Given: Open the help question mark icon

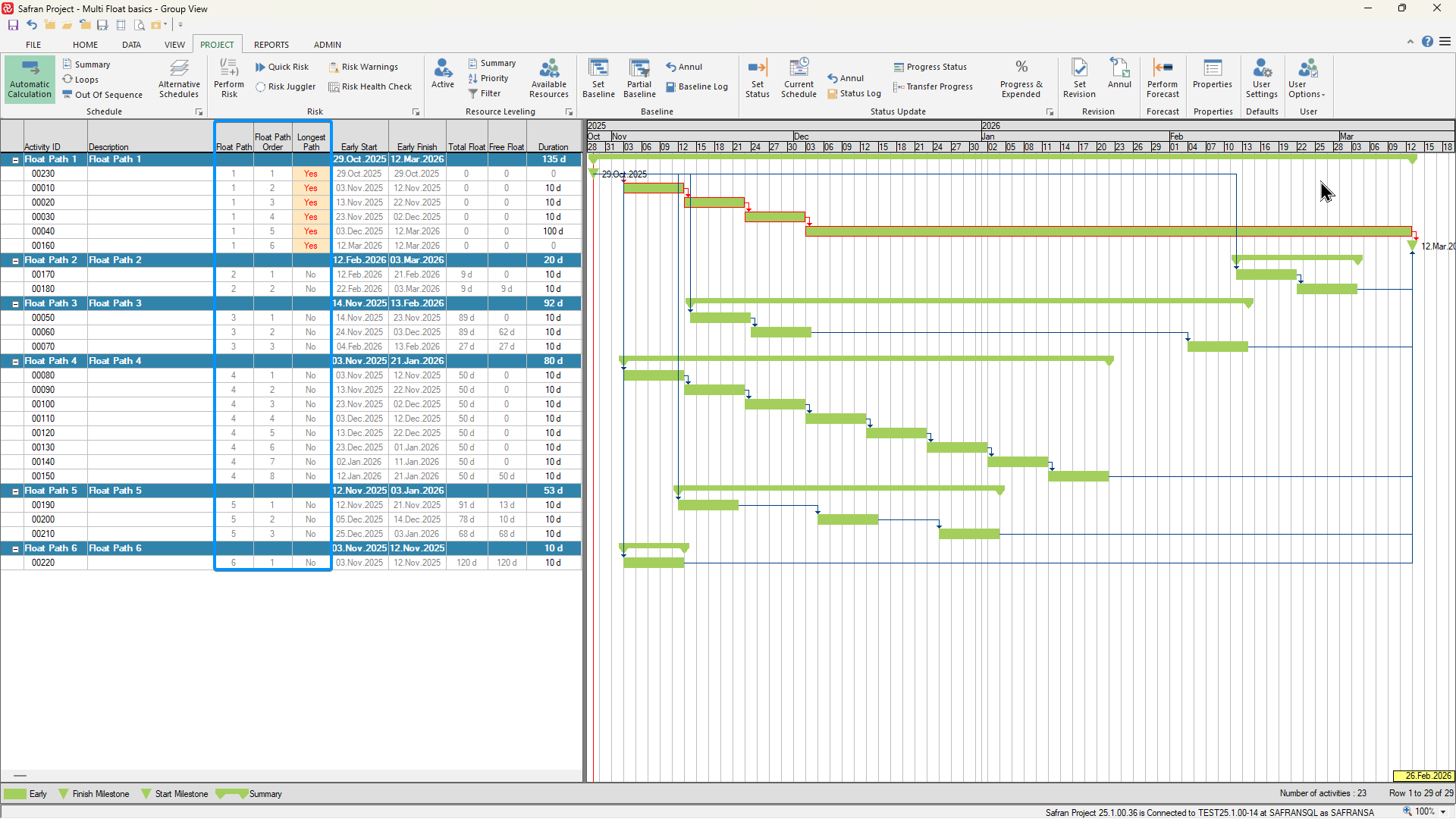Looking at the screenshot, I should pos(1427,42).
